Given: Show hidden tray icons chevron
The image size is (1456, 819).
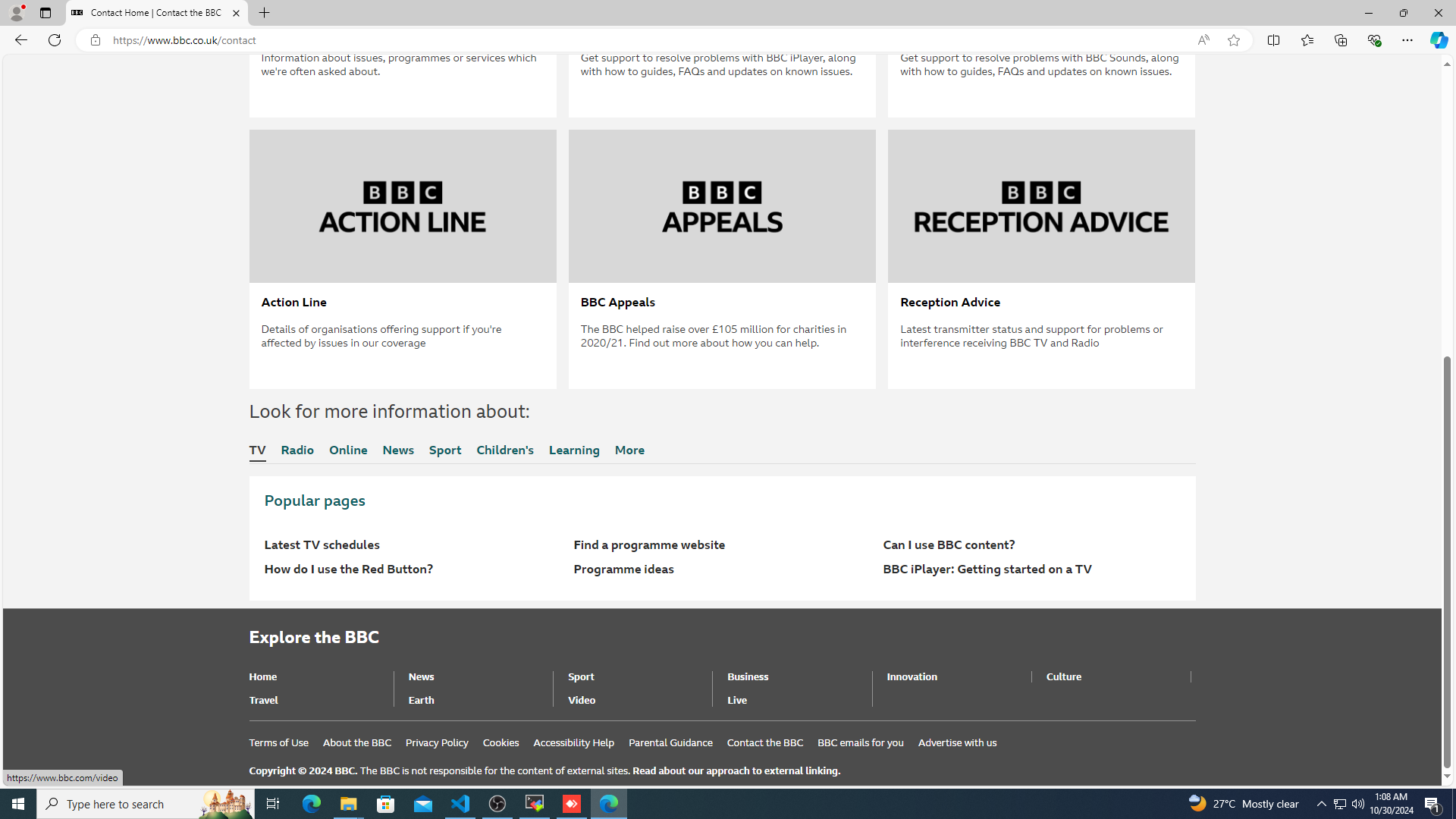Looking at the screenshot, I should coord(1322,804).
